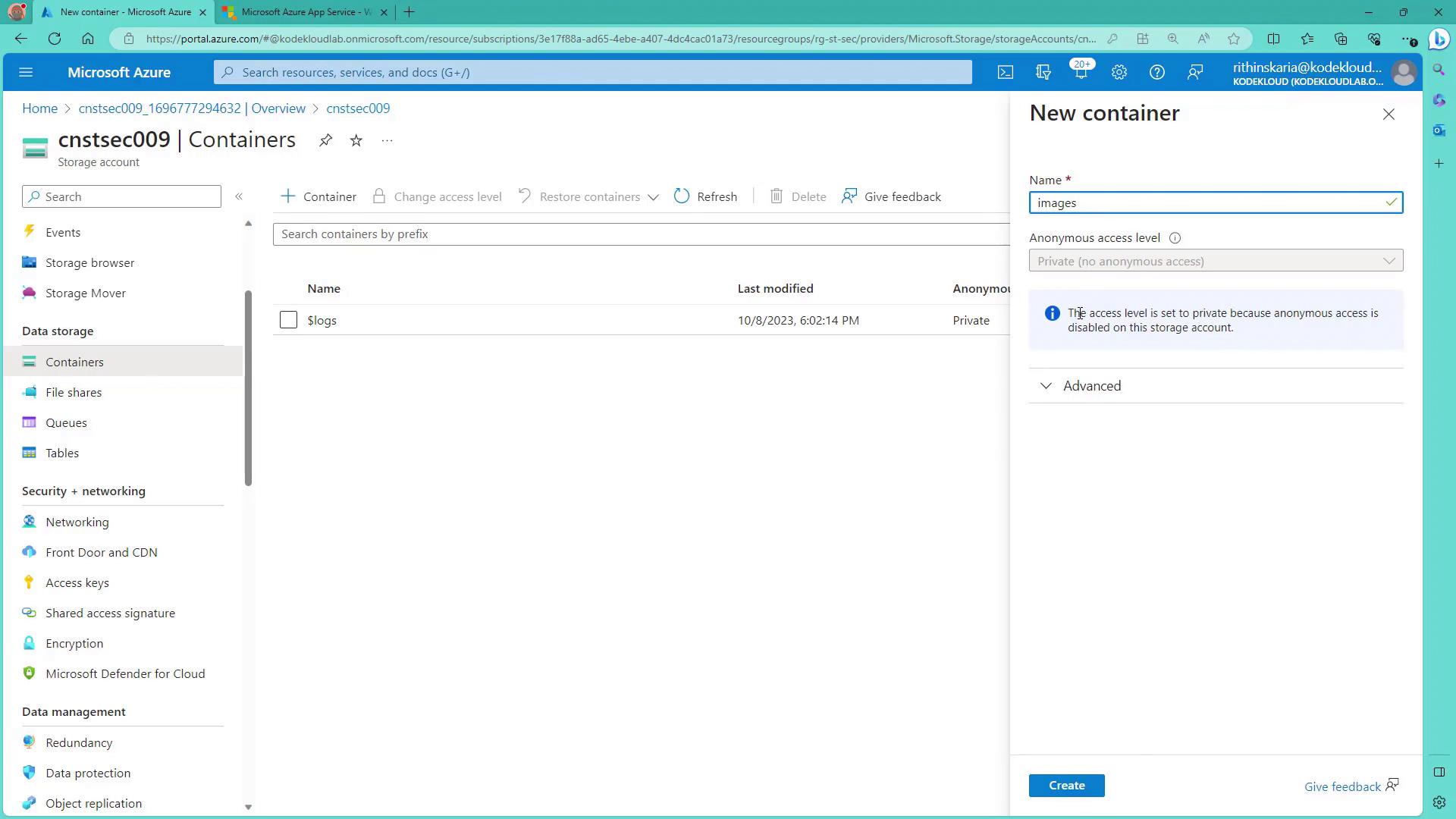Image resolution: width=1456 pixels, height=819 pixels.
Task: Open the Anonymous access level dropdown
Action: click(1215, 261)
